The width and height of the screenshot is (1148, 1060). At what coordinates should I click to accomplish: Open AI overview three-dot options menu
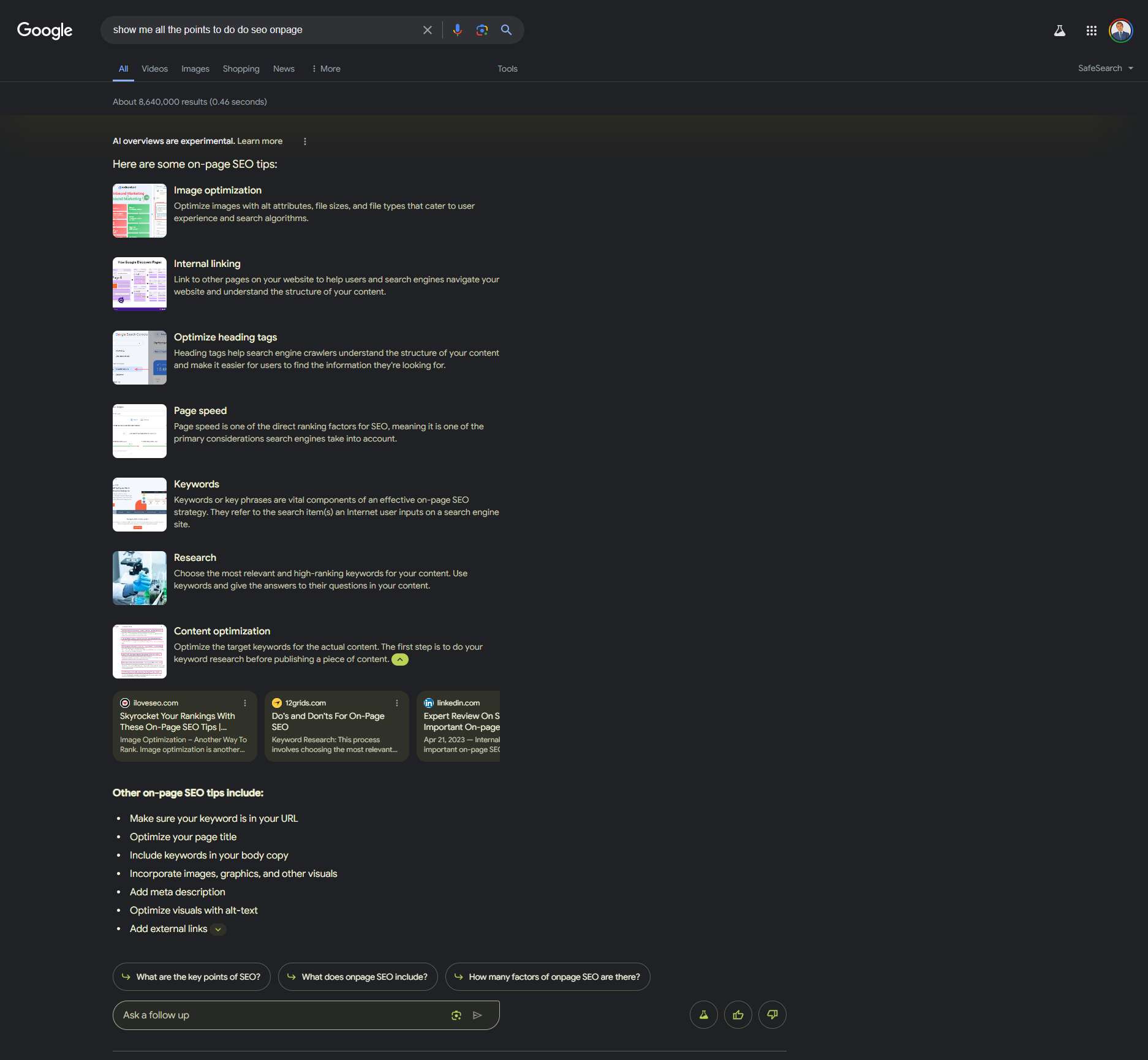pos(305,141)
